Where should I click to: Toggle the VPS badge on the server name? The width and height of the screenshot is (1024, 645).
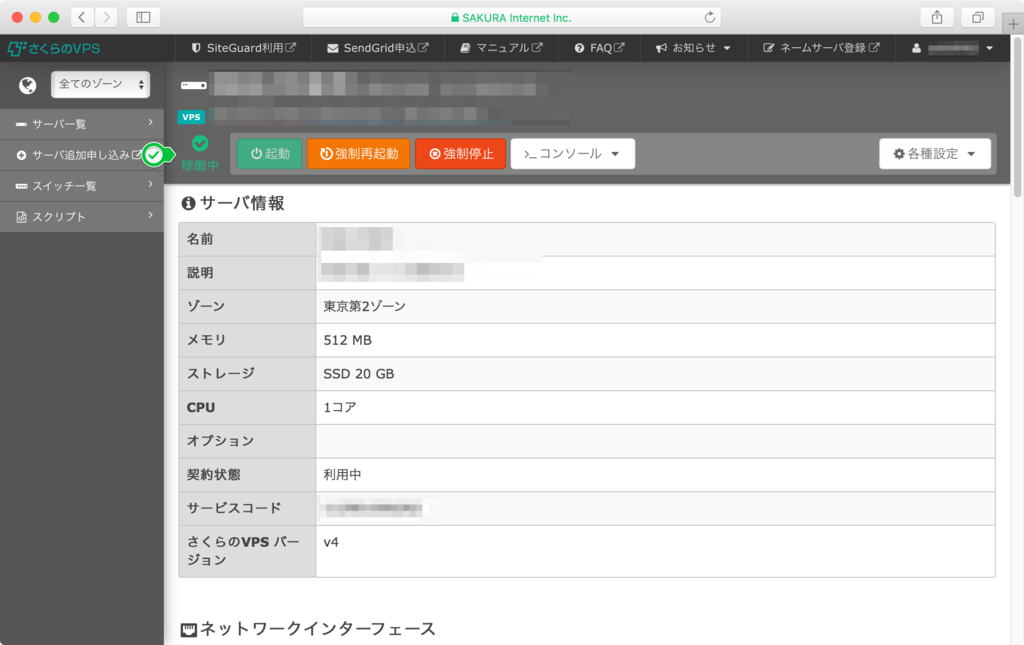[x=191, y=117]
